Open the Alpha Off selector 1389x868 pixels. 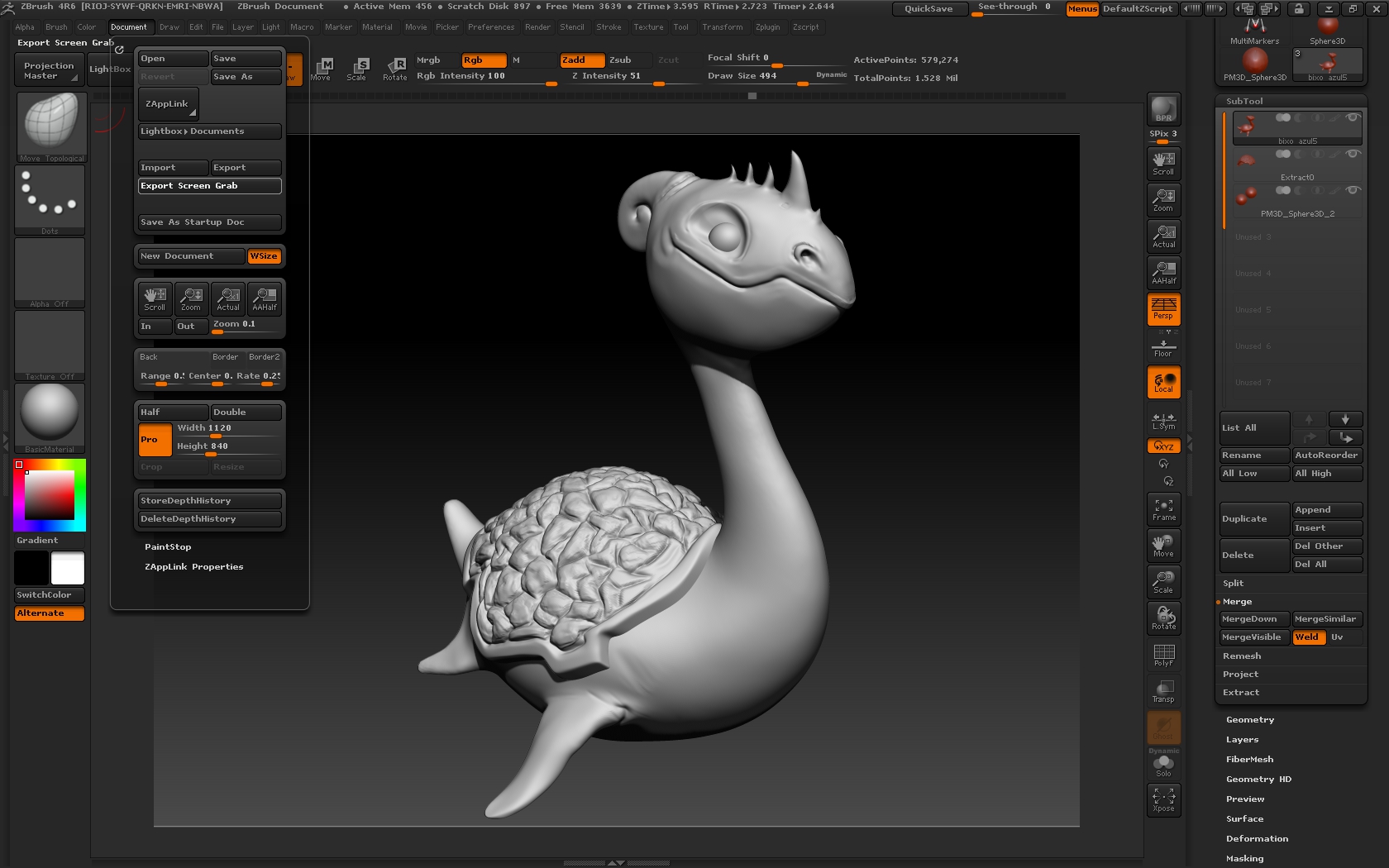[x=50, y=273]
